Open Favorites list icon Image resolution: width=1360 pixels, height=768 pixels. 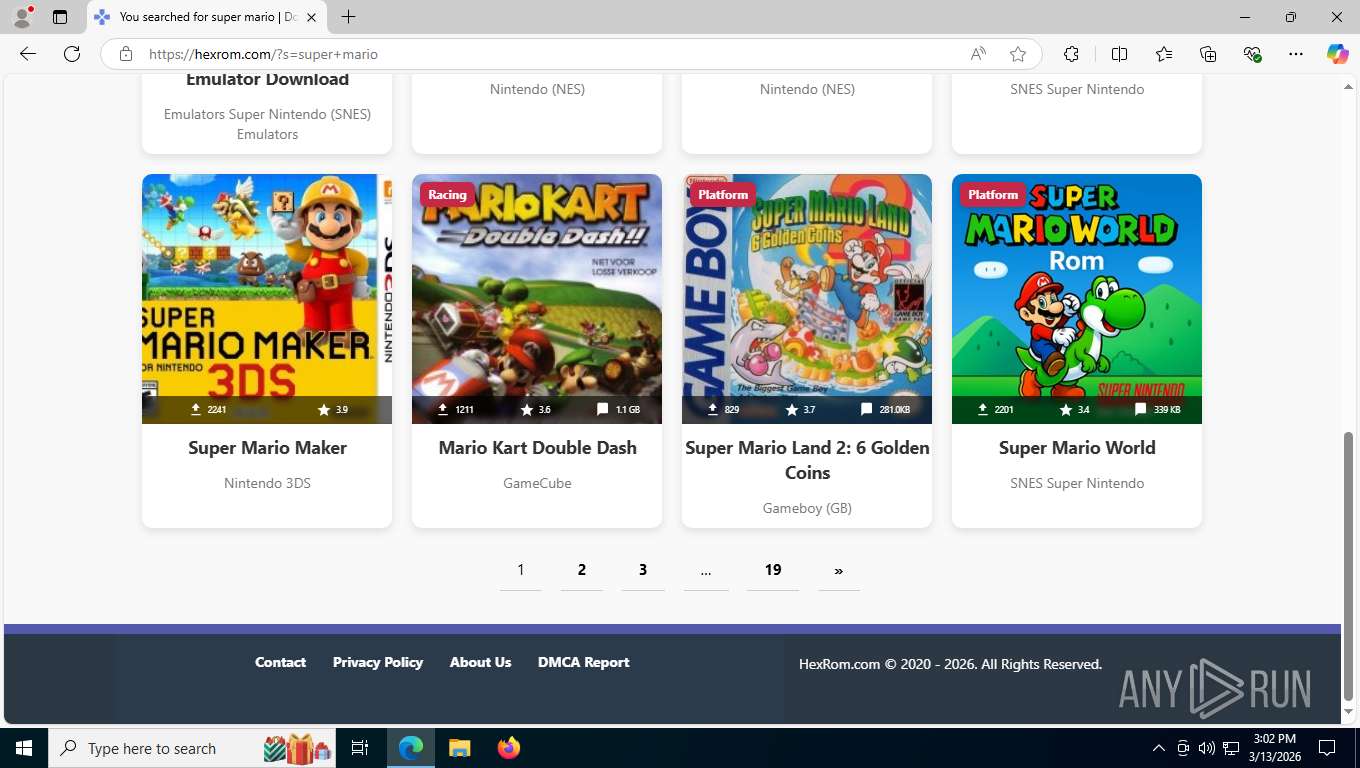coord(1164,54)
